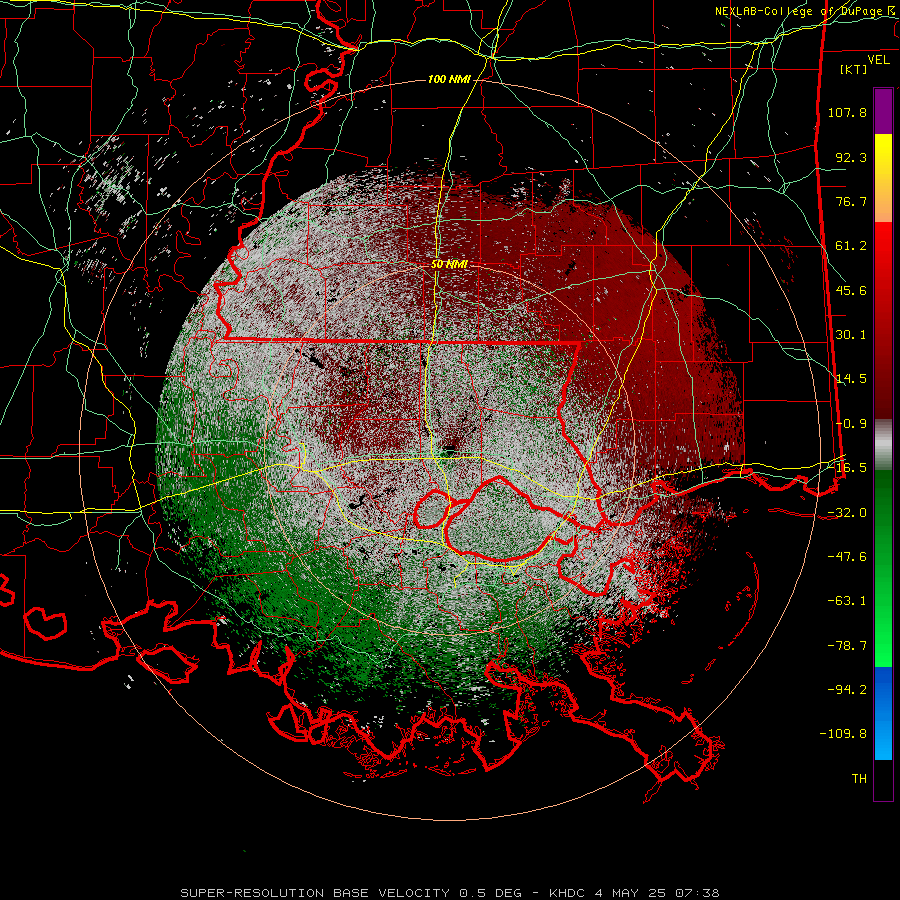
Task: Click the 100 NMI range ring label
Action: tap(449, 79)
